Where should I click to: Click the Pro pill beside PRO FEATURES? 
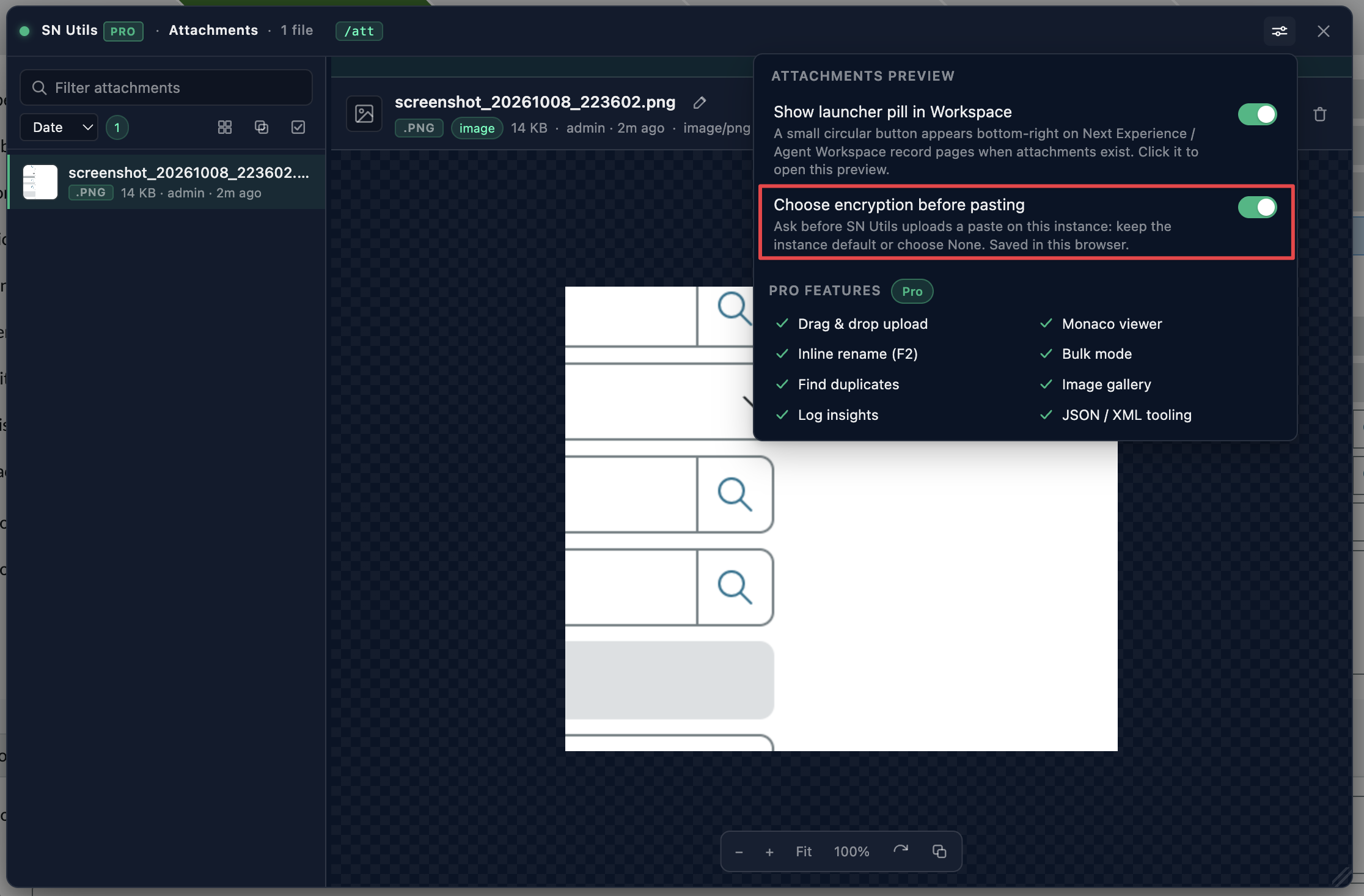tap(912, 291)
